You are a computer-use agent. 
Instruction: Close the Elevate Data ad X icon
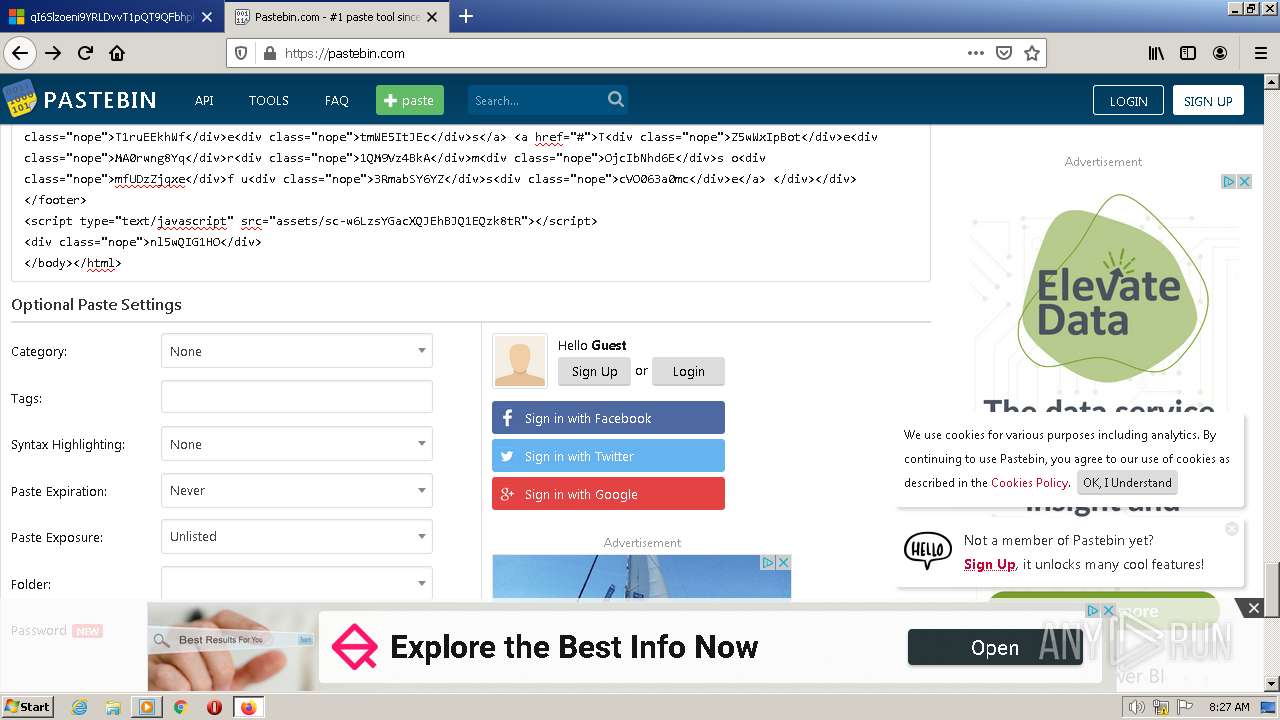pos(1244,181)
